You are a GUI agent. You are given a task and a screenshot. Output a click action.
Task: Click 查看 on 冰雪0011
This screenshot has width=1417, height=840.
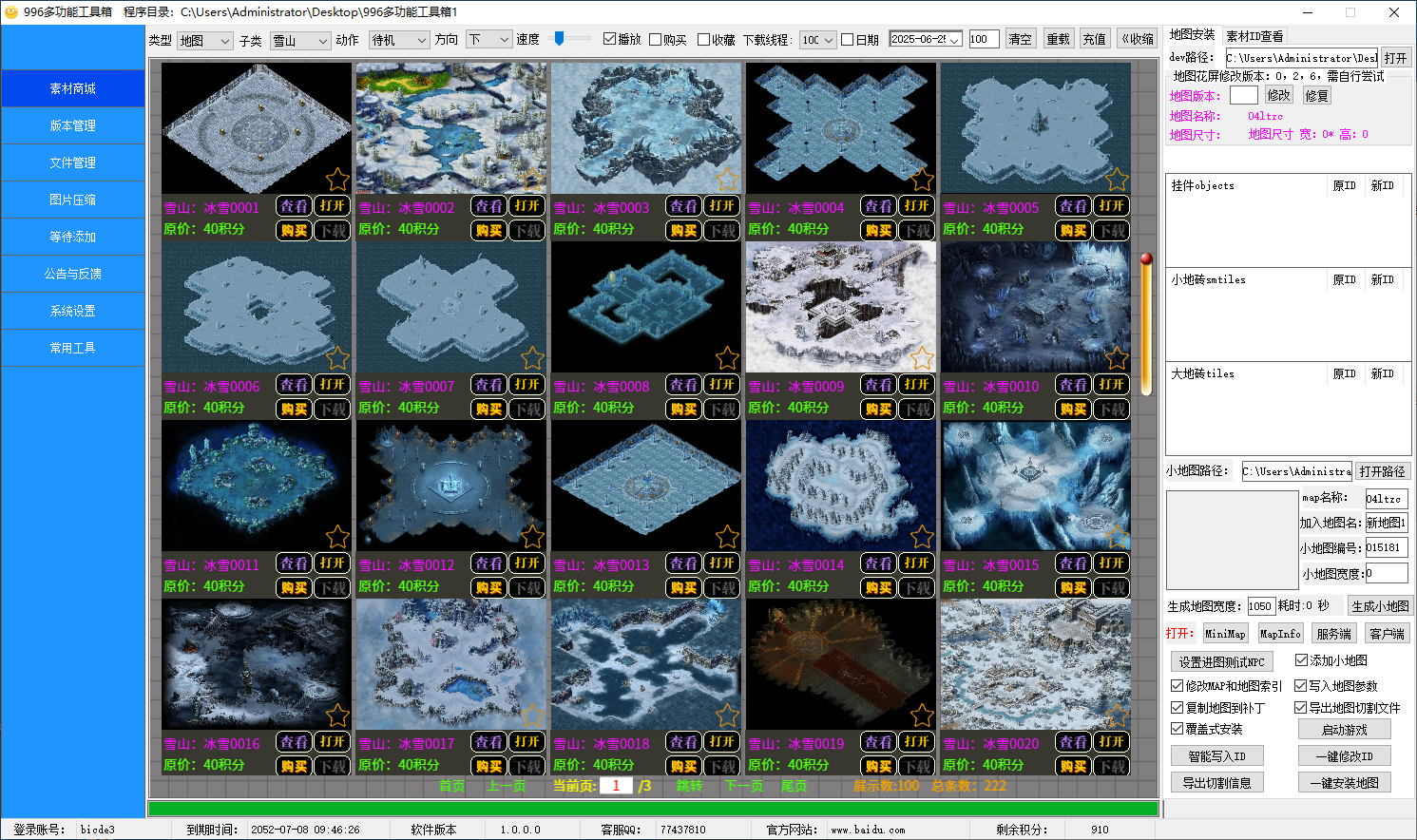pyautogui.click(x=294, y=563)
